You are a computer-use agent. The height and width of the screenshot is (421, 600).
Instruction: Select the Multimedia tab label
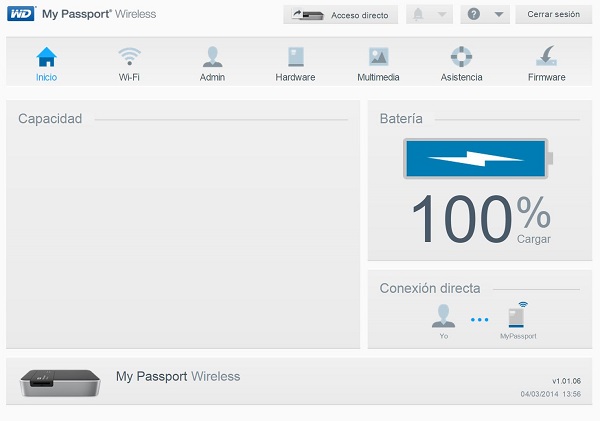[x=378, y=77]
